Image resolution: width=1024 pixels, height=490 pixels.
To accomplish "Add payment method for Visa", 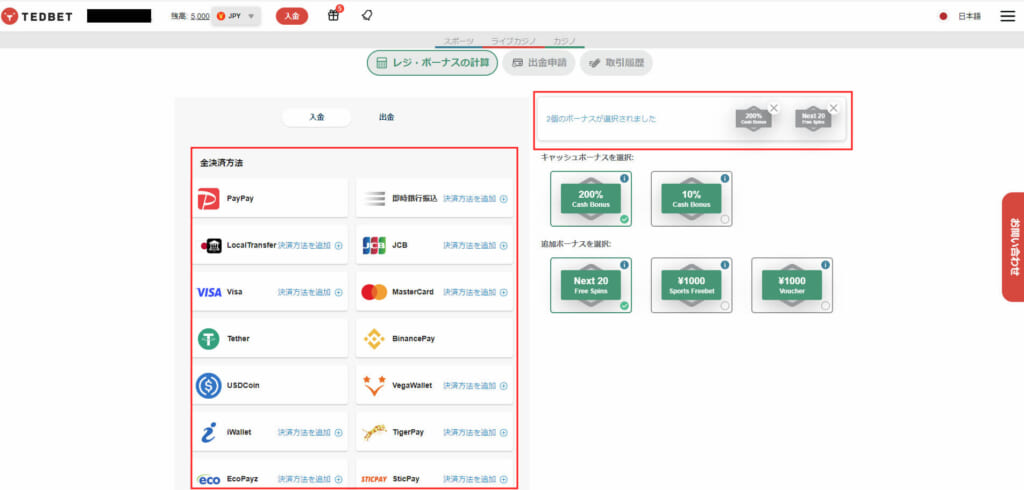I will (x=310, y=292).
